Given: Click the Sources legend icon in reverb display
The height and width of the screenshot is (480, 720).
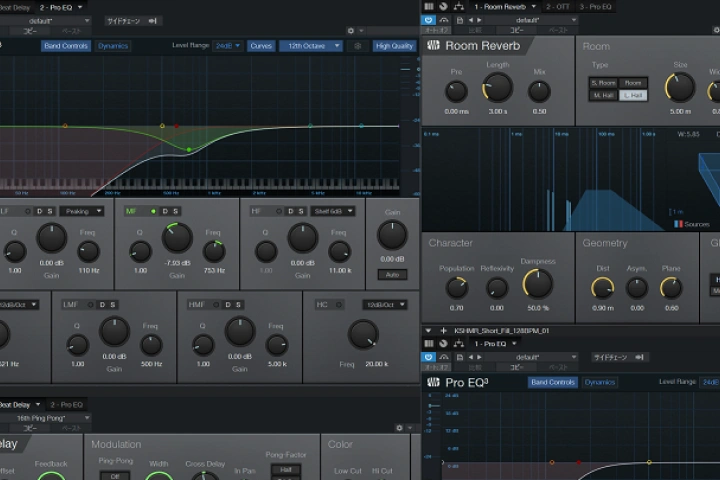Looking at the screenshot, I should [678, 224].
